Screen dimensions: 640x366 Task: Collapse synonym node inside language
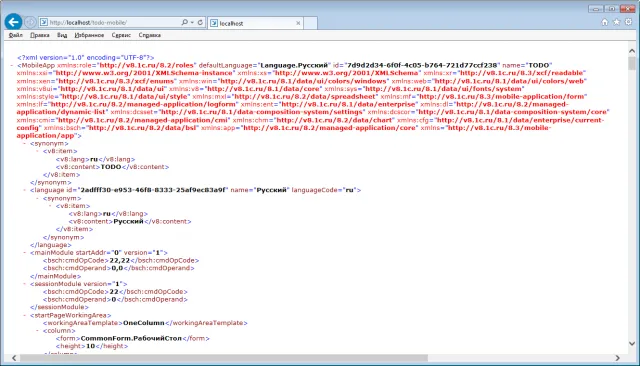tap(38, 198)
